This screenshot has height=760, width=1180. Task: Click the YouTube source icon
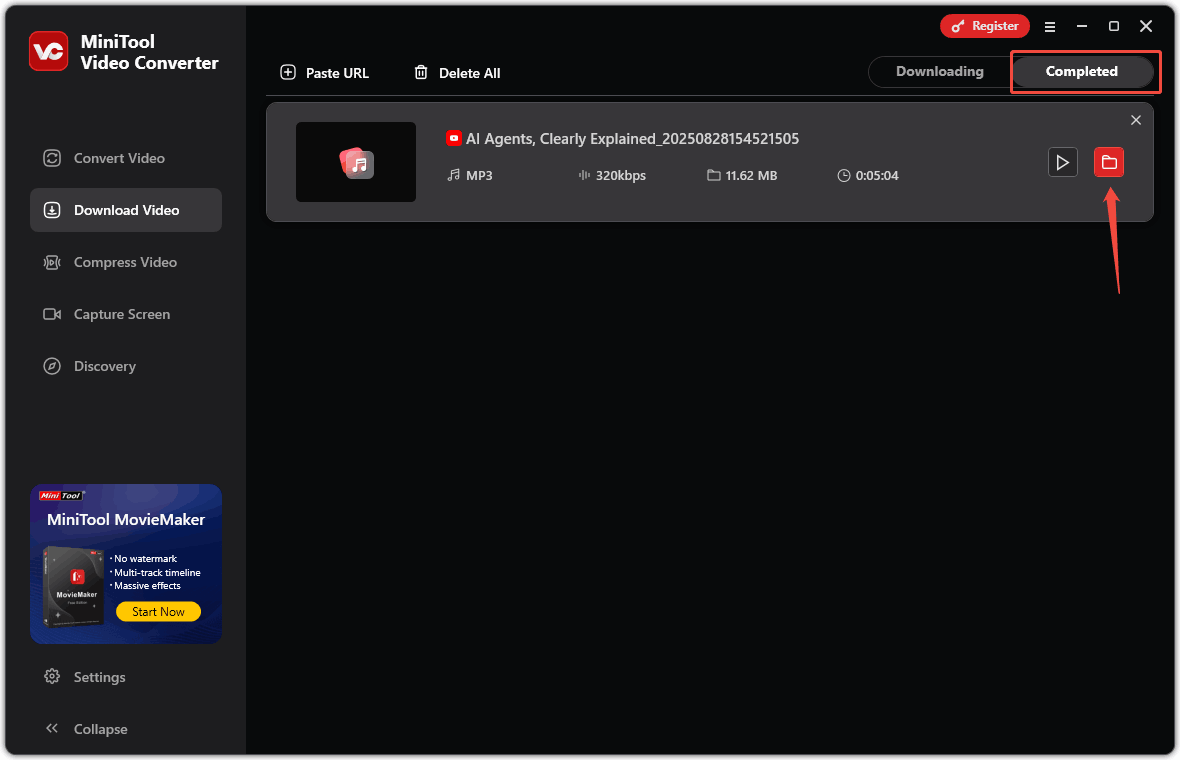click(x=454, y=138)
